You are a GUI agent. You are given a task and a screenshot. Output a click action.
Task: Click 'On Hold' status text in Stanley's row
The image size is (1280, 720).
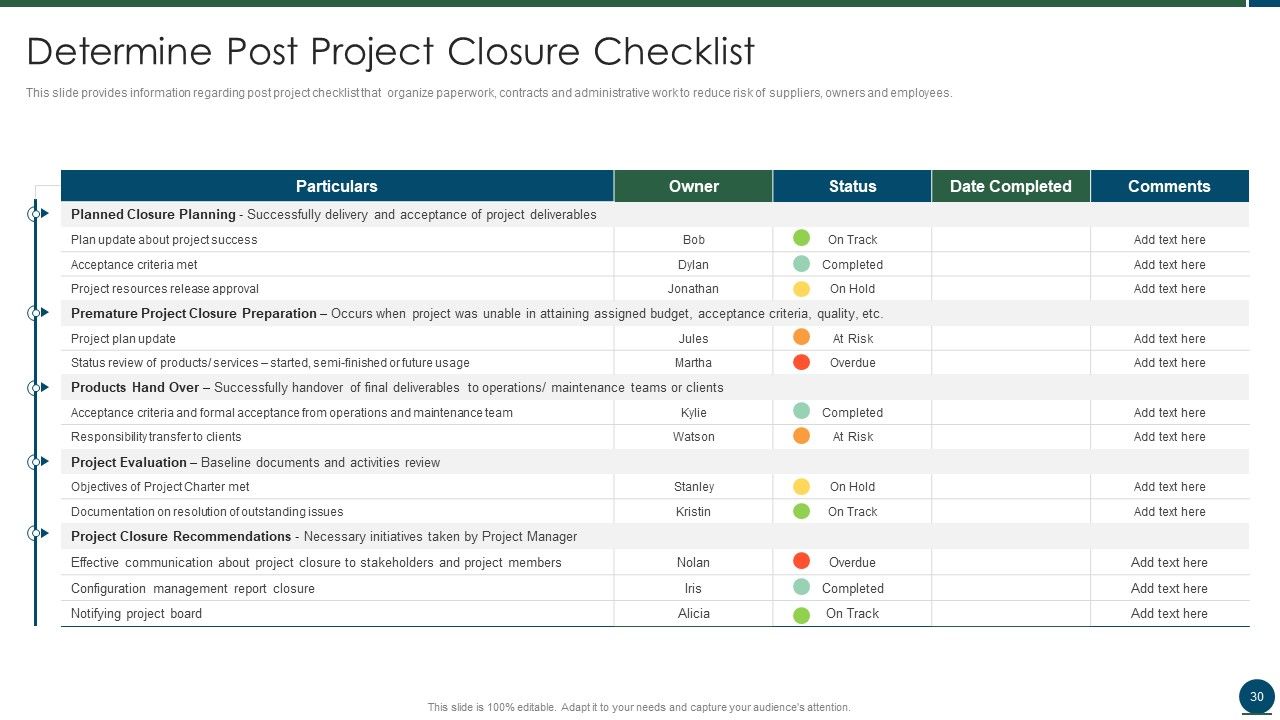852,487
